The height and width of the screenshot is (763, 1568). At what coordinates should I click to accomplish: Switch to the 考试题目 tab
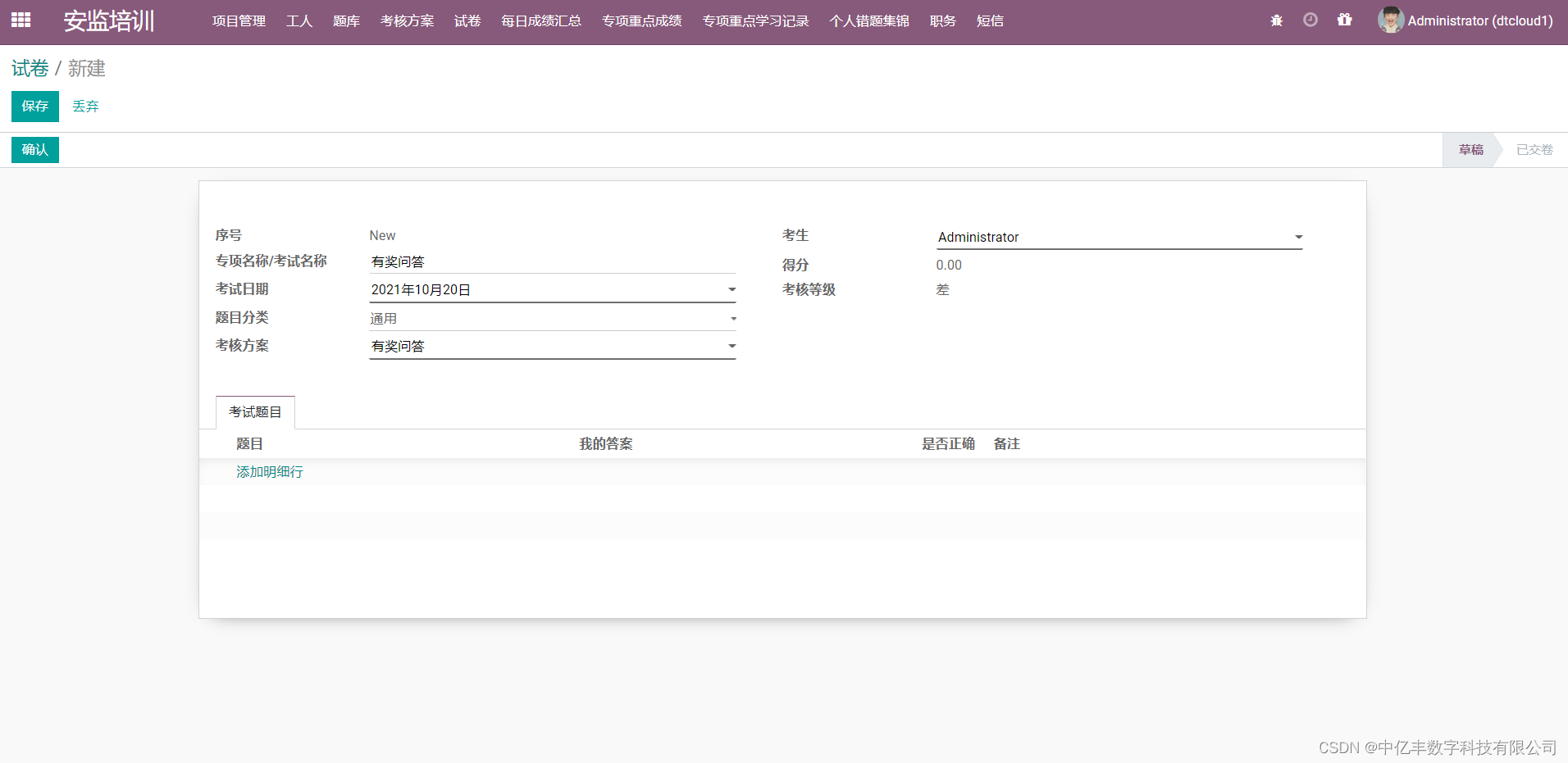(255, 411)
